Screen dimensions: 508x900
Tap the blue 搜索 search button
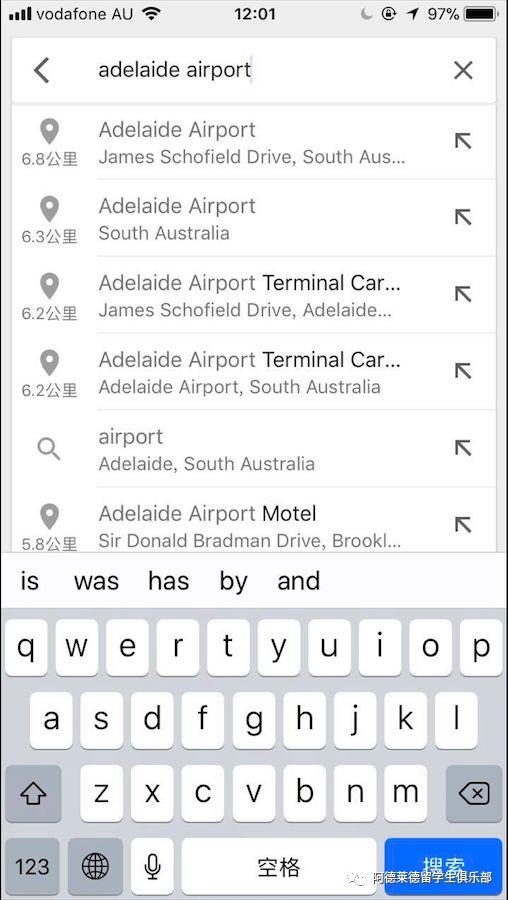coord(443,866)
